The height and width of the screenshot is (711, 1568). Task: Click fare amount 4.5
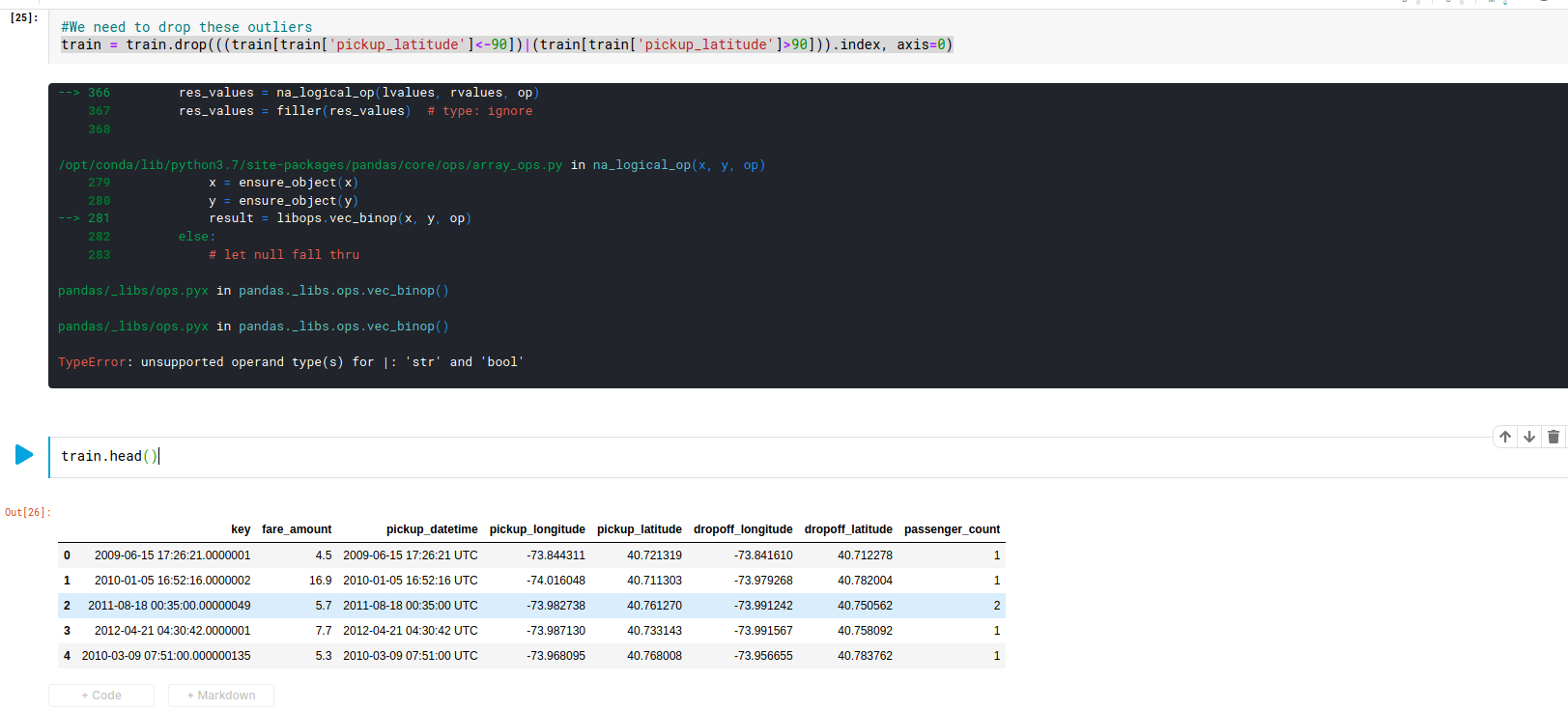pyautogui.click(x=324, y=555)
